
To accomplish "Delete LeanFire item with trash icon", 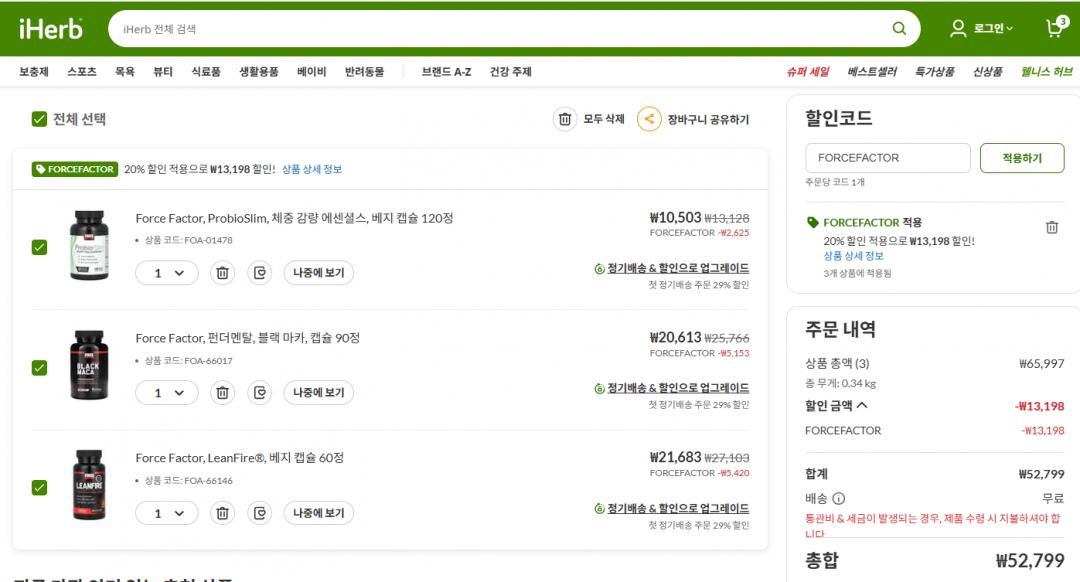I will [x=223, y=513].
